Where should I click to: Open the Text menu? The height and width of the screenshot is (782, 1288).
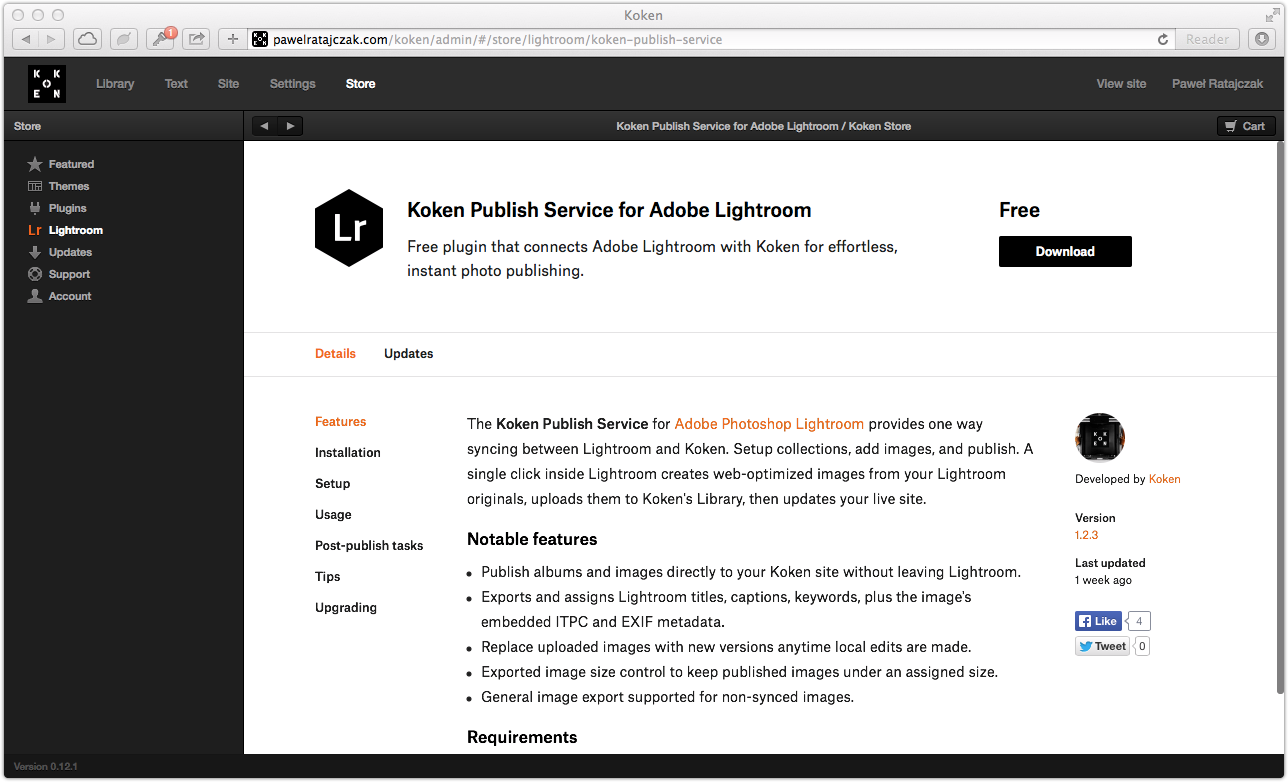coord(176,84)
